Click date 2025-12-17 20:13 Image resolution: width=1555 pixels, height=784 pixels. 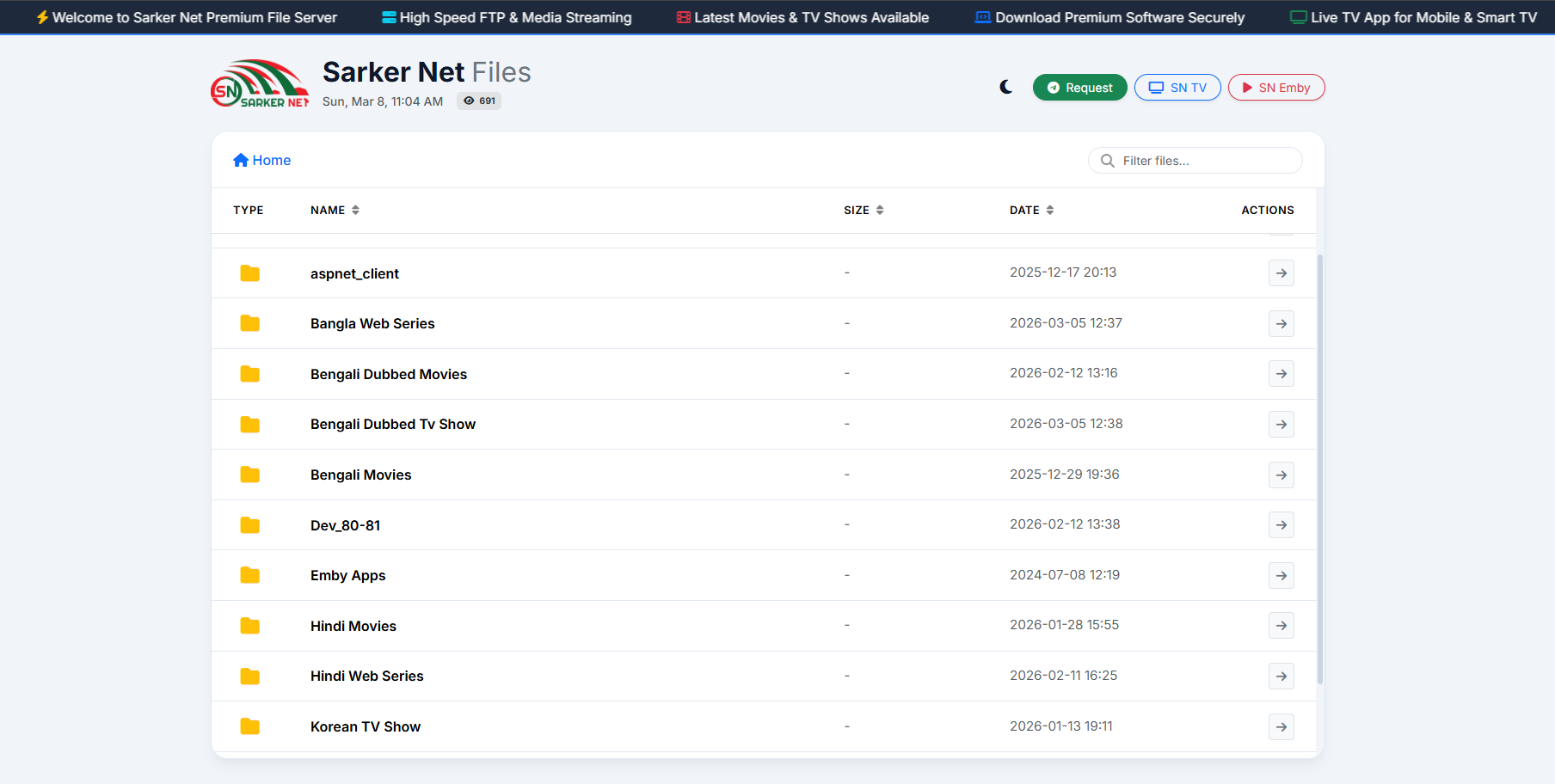(x=1063, y=273)
